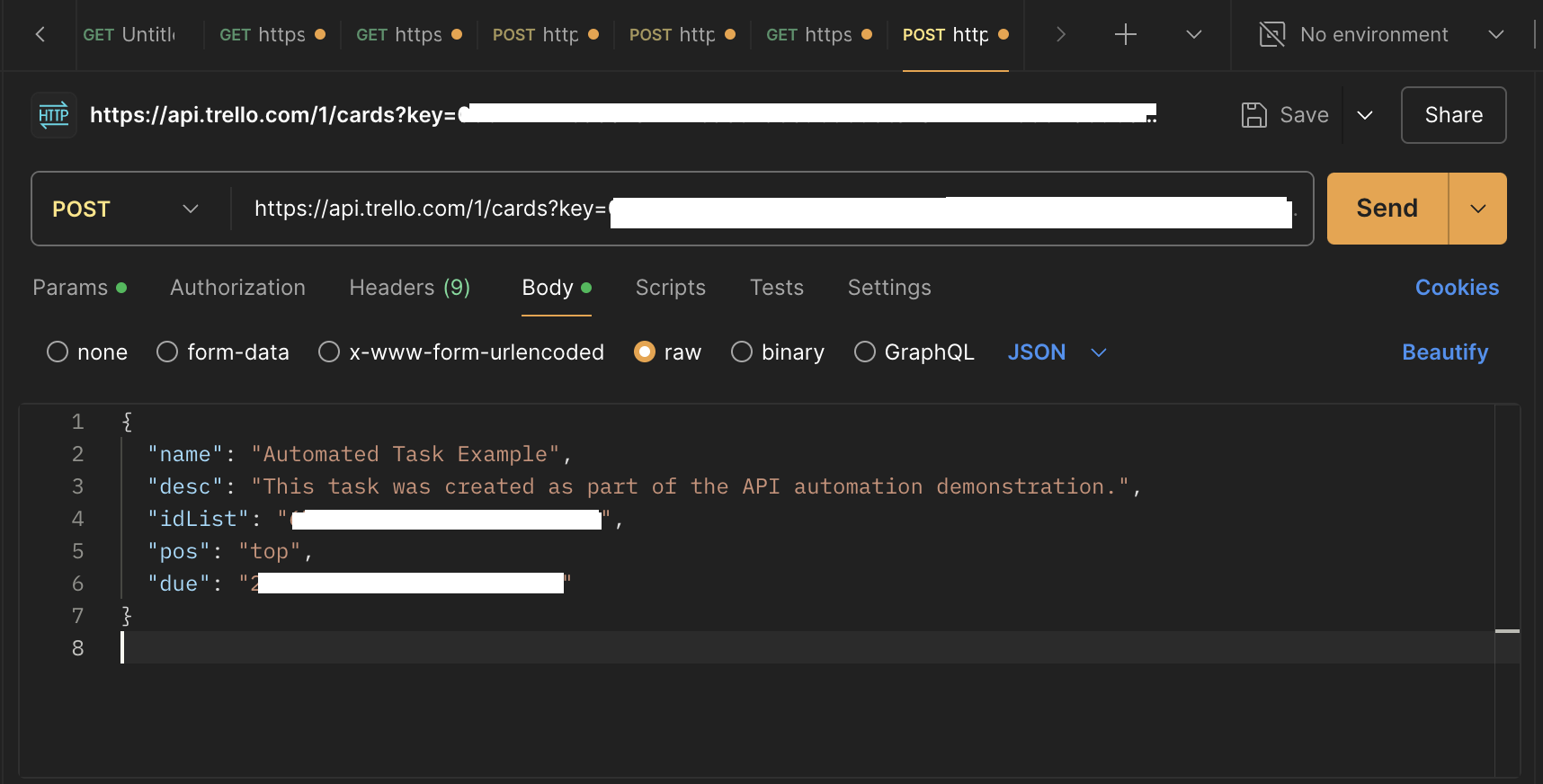Select x-www-form-urlencoded body type
The image size is (1543, 784).
pyautogui.click(x=461, y=352)
